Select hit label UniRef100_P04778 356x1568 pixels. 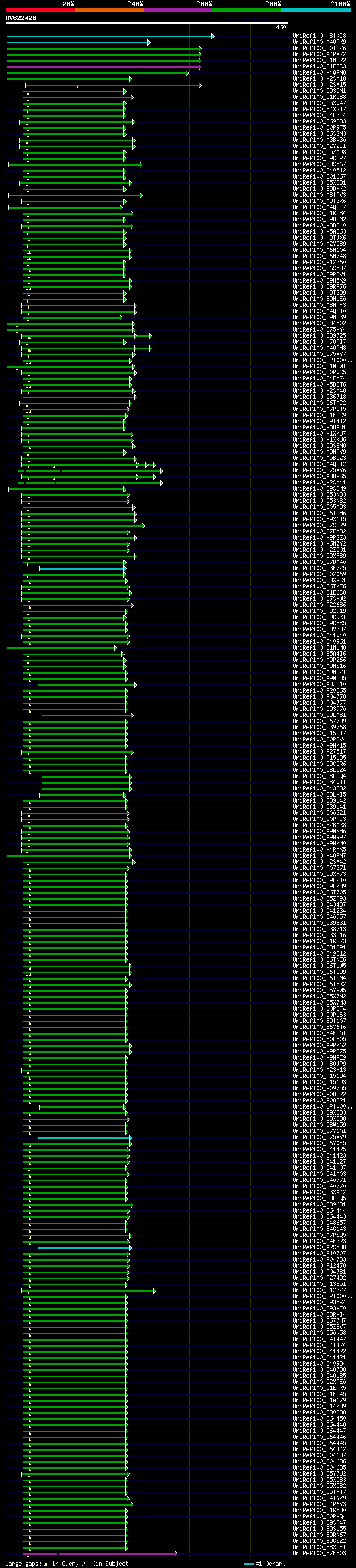point(319,697)
